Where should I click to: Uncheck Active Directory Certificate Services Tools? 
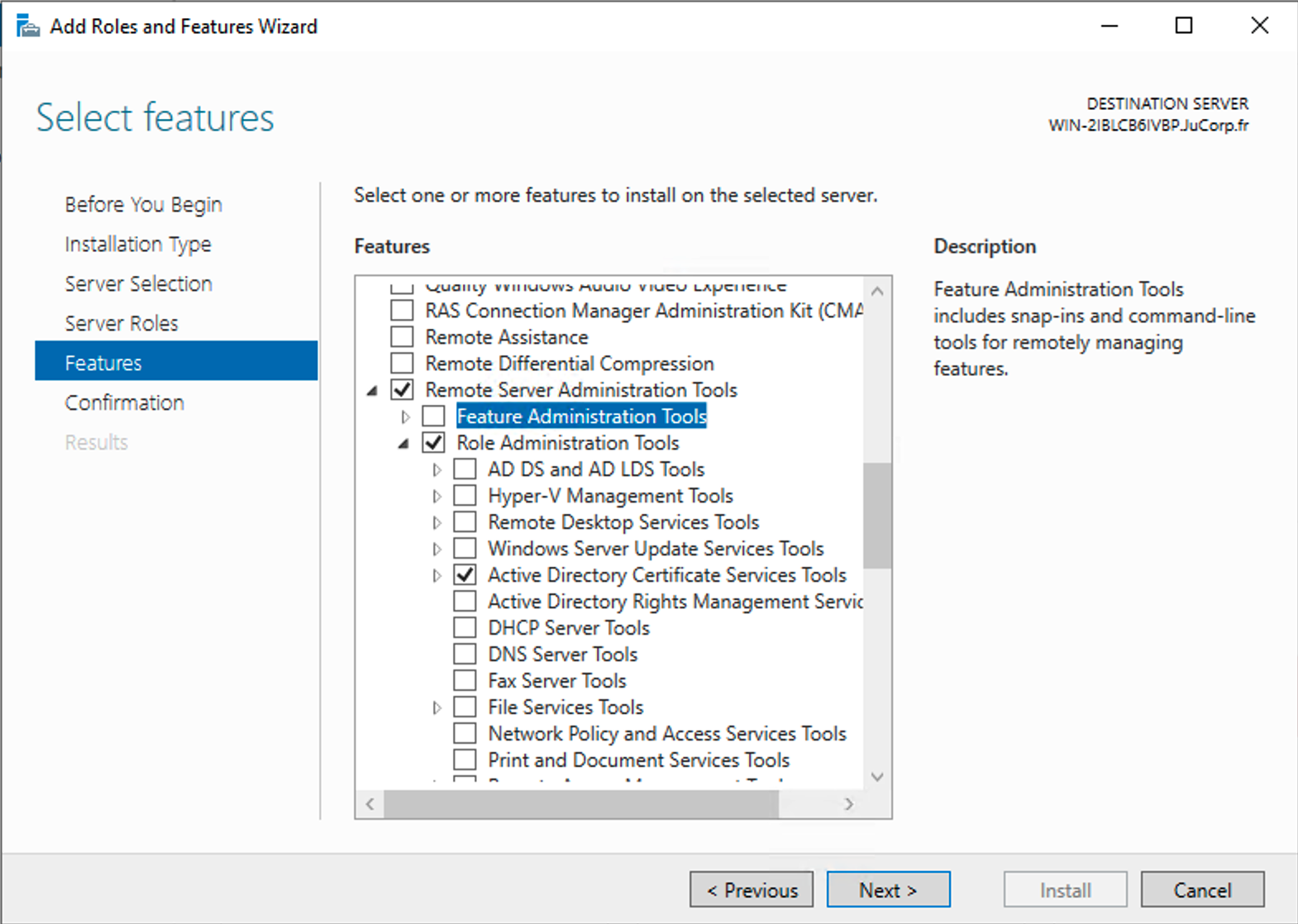tap(465, 575)
